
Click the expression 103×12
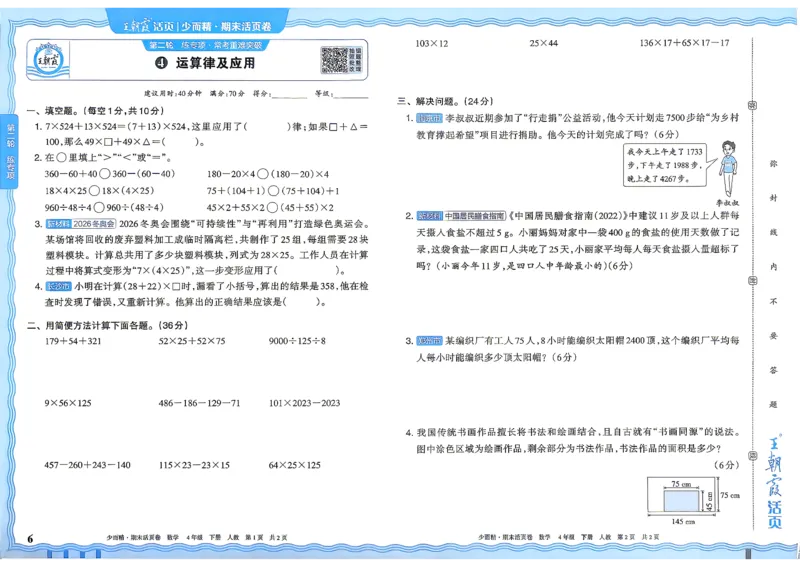pyautogui.click(x=432, y=43)
